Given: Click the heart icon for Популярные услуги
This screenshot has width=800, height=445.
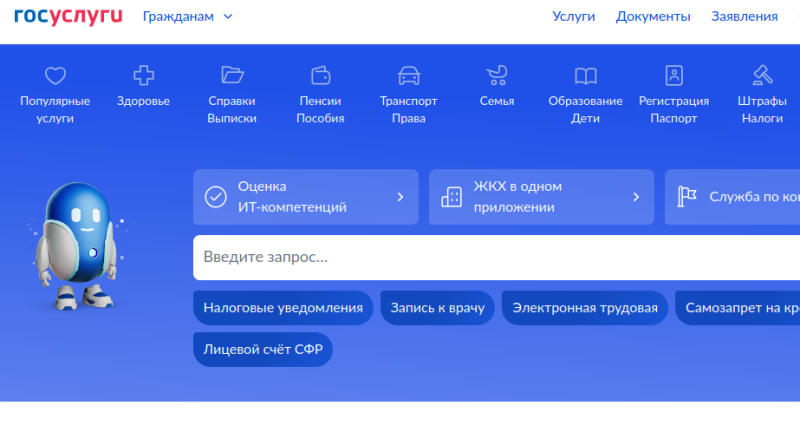Looking at the screenshot, I should (x=55, y=76).
